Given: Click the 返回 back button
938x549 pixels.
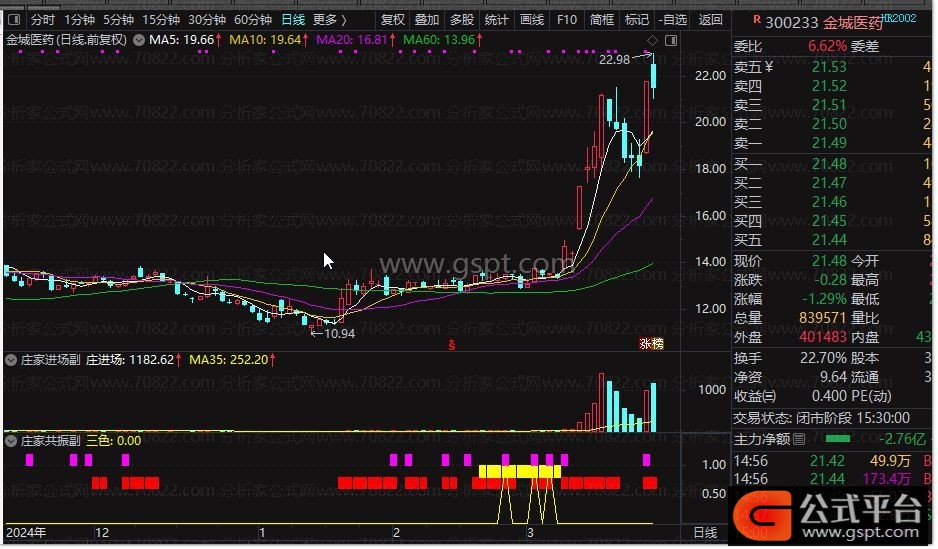Looking at the screenshot, I should point(711,20).
